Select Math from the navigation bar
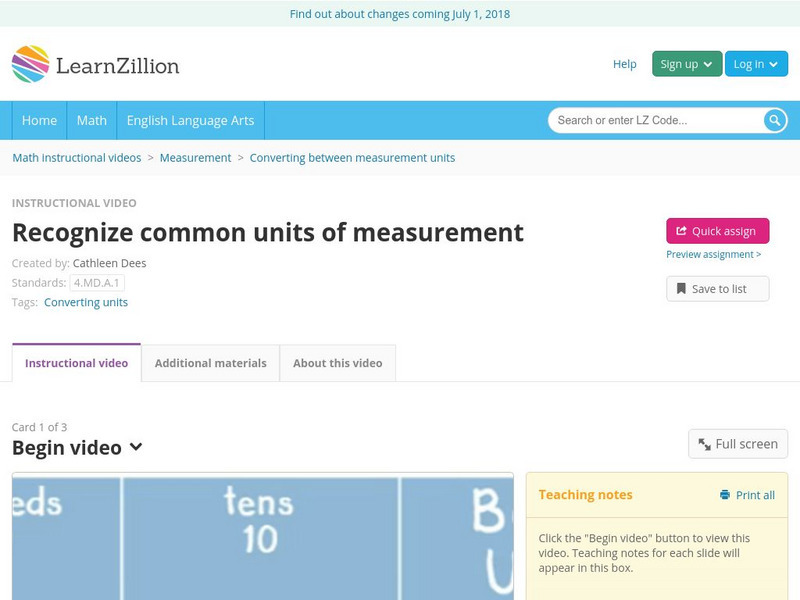 tap(91, 120)
